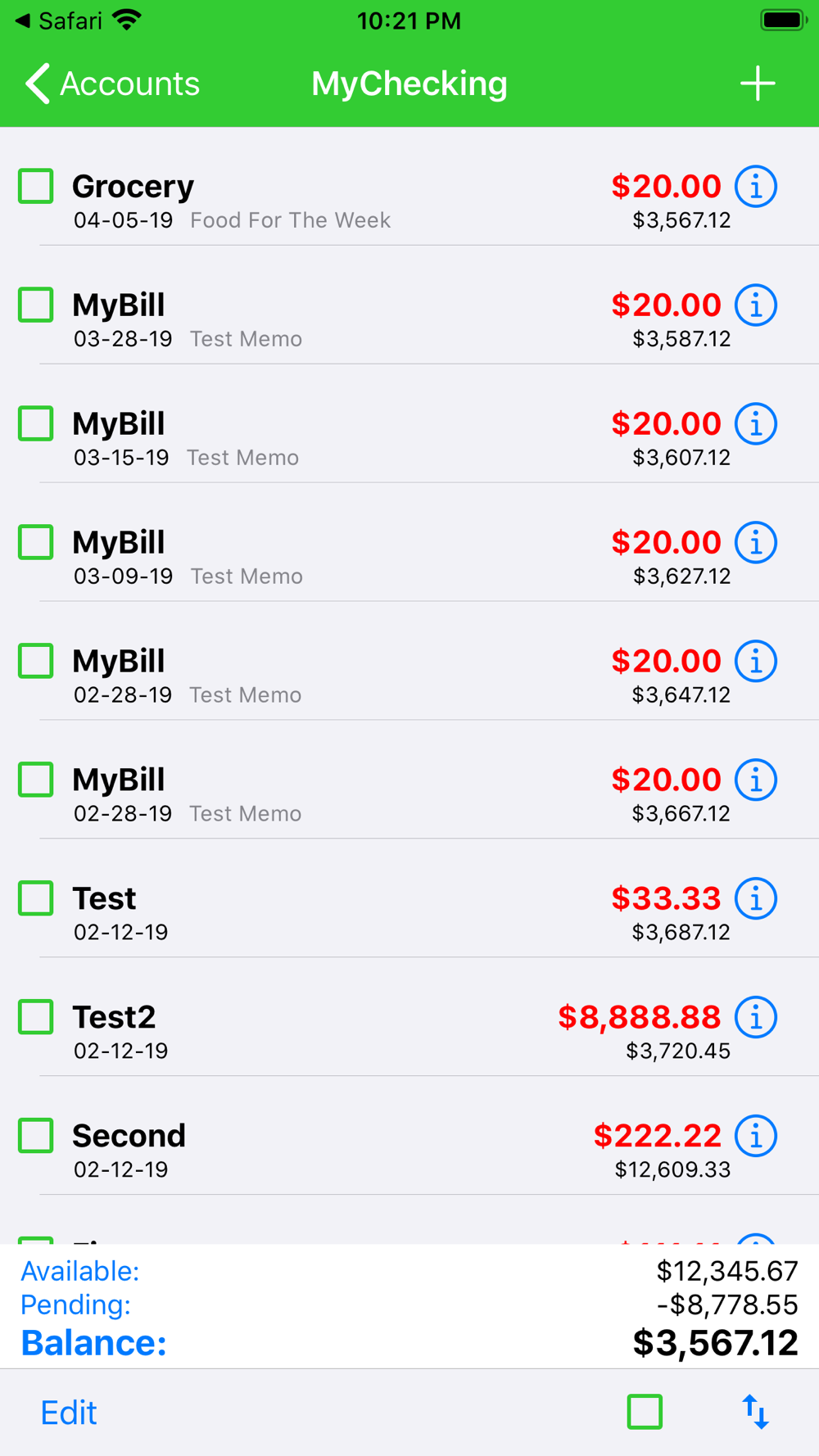This screenshot has height=1456, width=819.
Task: Open the MyBill 02-28-19 $3,647.12 entry info
Action: pos(755,662)
